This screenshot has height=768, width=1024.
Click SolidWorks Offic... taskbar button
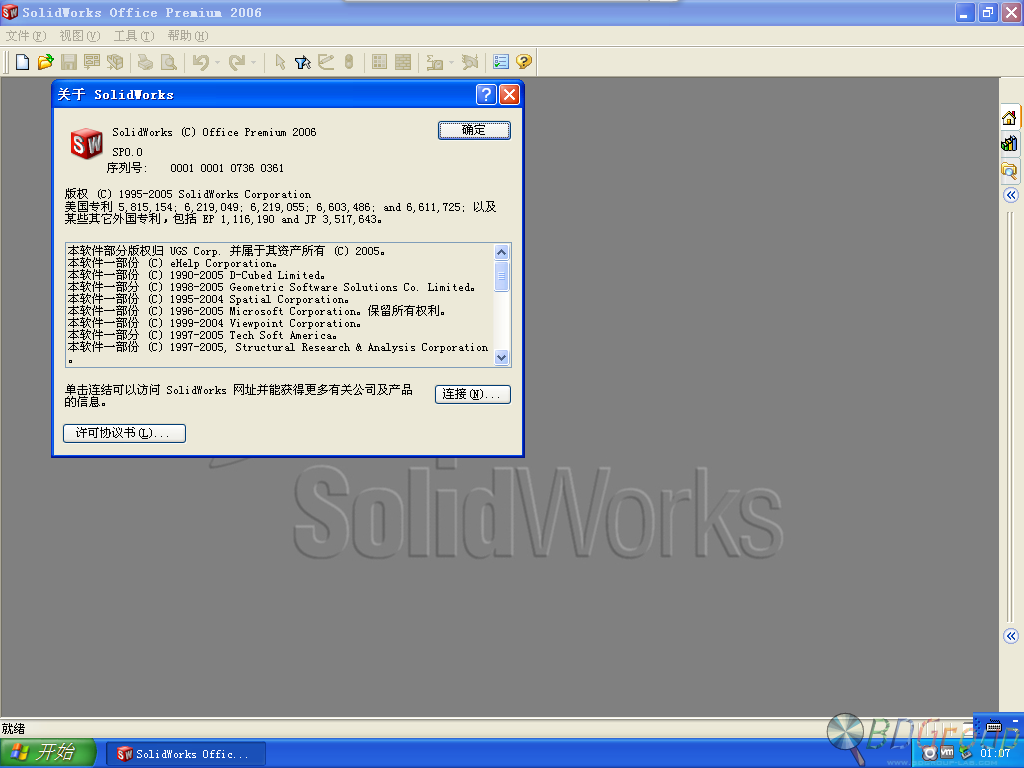pos(185,754)
